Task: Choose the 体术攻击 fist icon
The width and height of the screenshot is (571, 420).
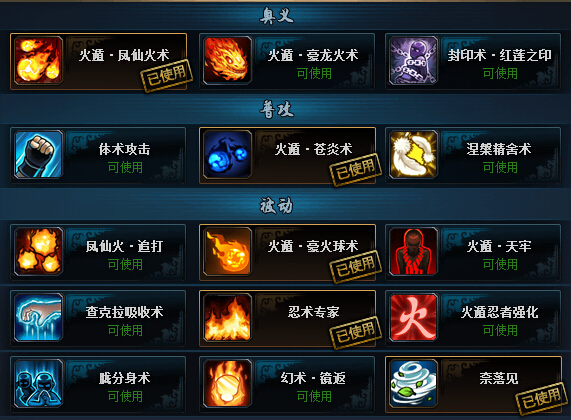Action: pos(38,154)
